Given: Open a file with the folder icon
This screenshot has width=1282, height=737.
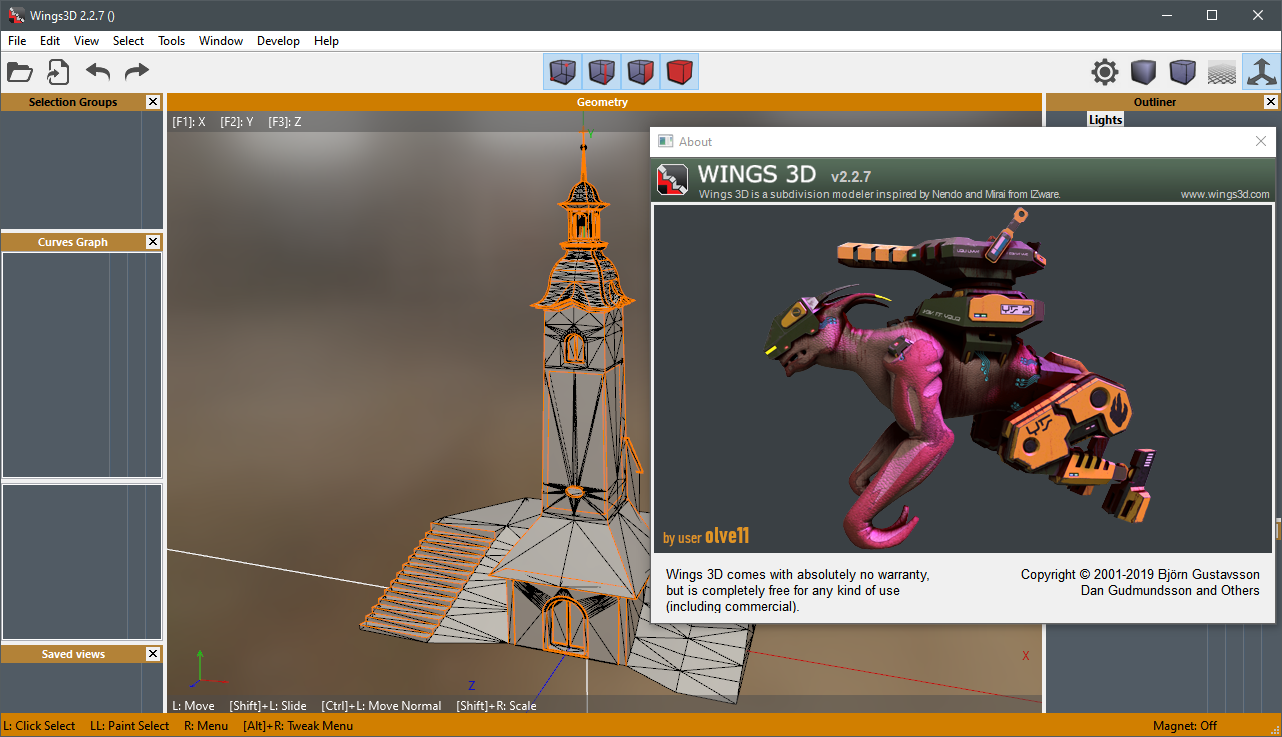Looking at the screenshot, I should point(20,72).
